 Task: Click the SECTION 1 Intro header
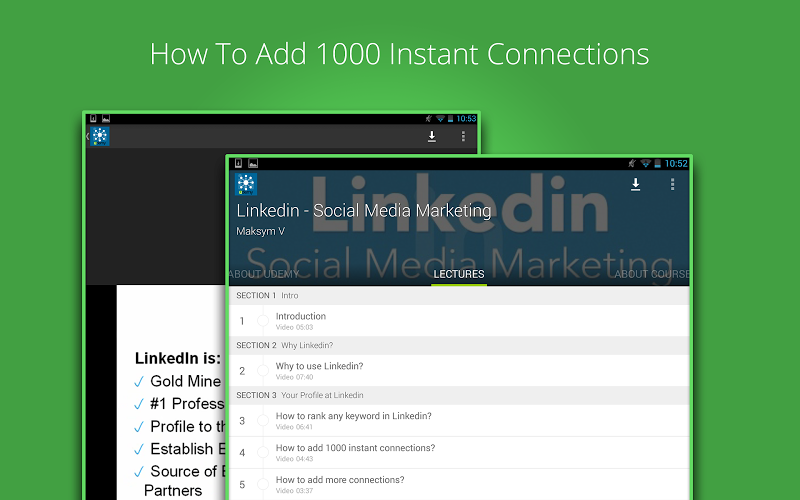459,295
